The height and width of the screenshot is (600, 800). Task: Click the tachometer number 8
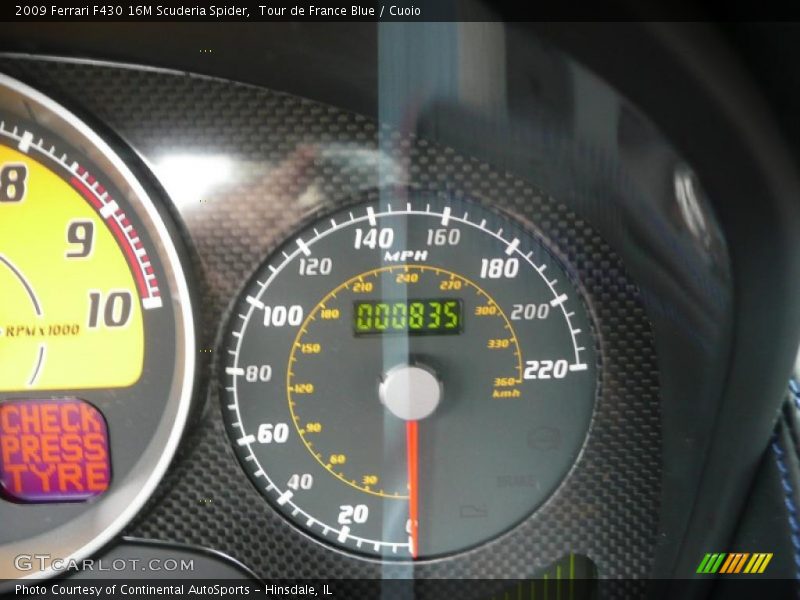(x=13, y=182)
